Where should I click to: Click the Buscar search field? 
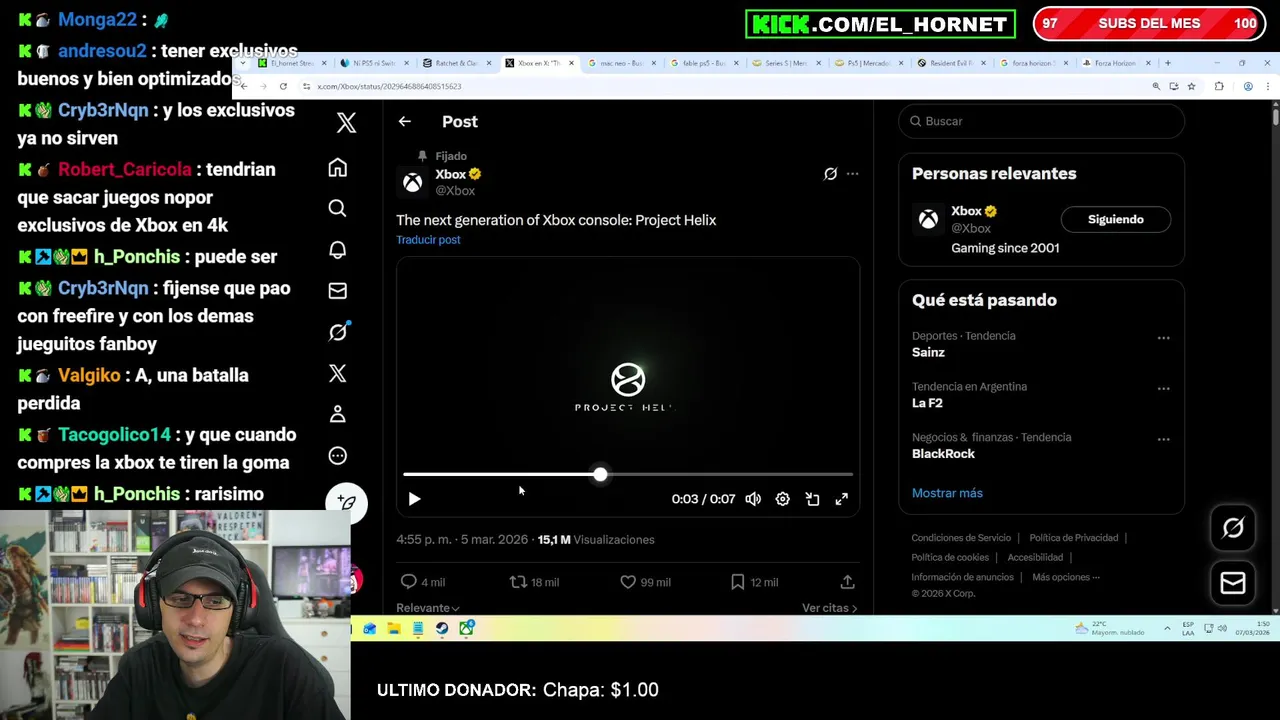[1041, 121]
